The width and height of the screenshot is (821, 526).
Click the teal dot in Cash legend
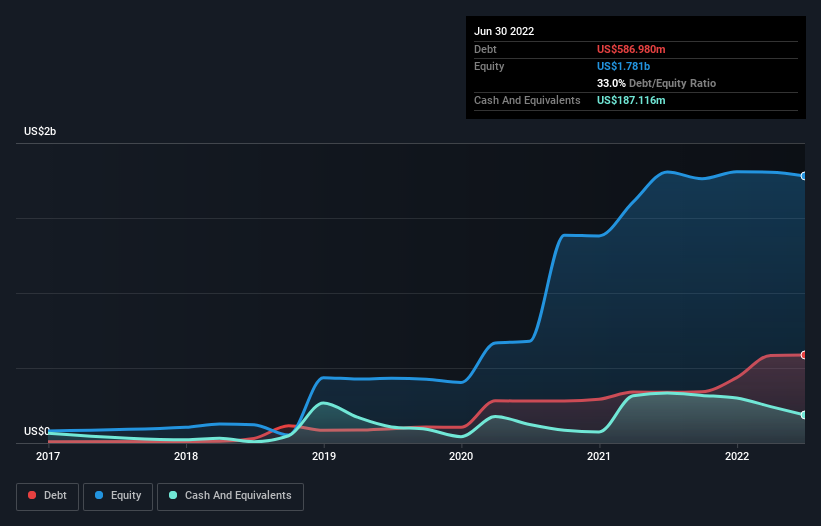(x=173, y=495)
